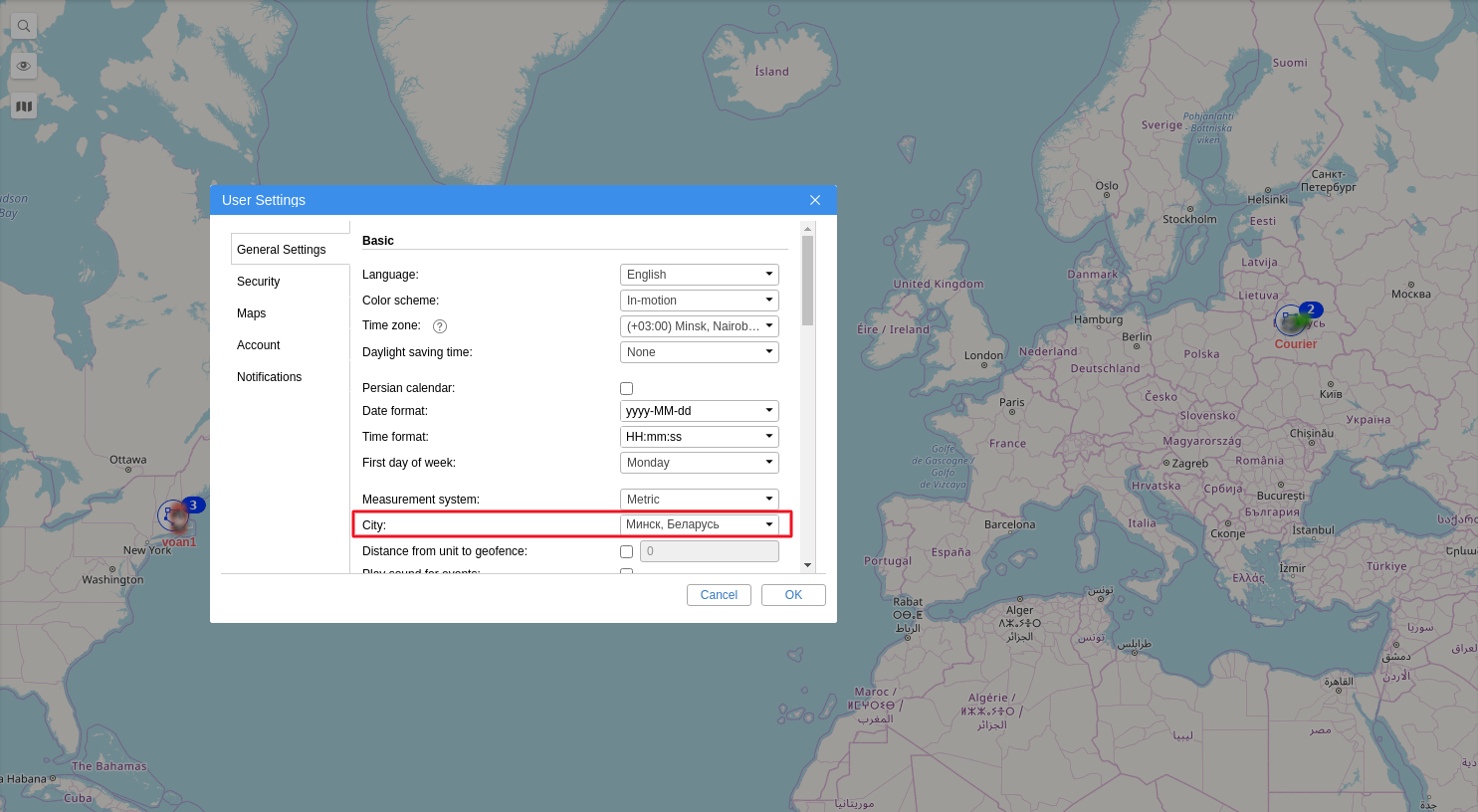The width and height of the screenshot is (1478, 812).
Task: Confirm settings with OK button
Action: [x=793, y=595]
